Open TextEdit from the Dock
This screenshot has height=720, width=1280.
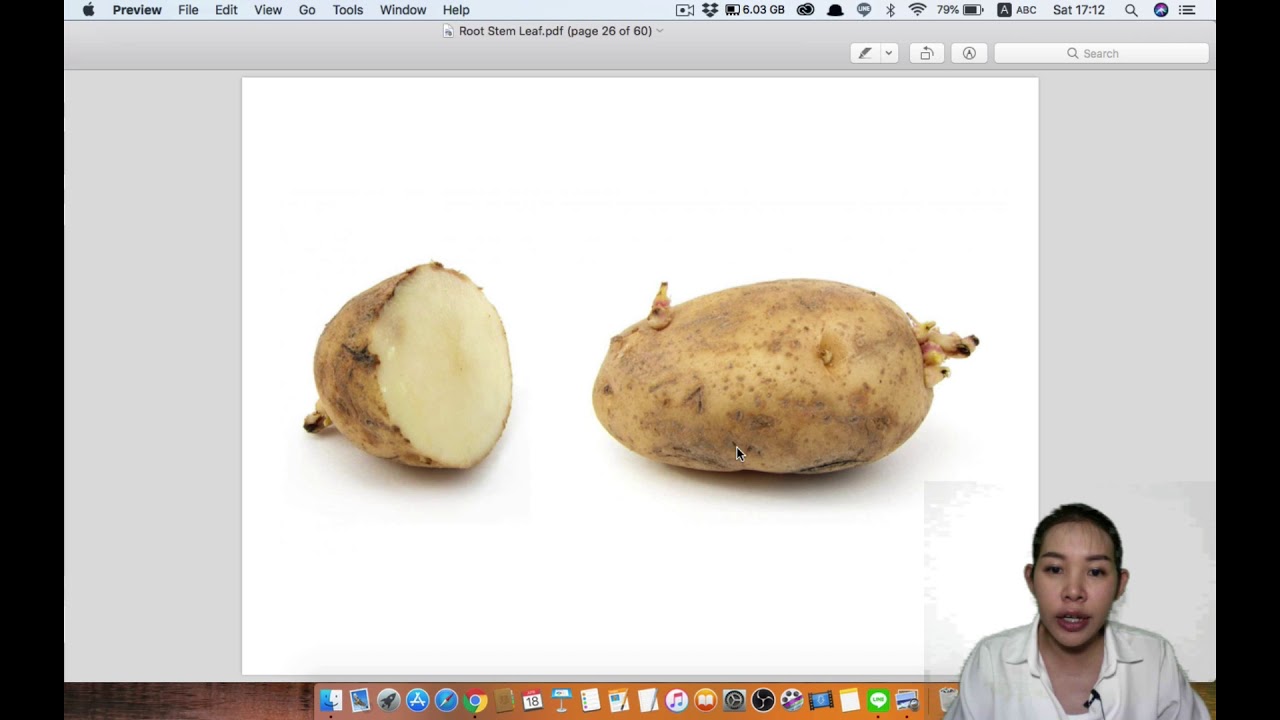tap(648, 701)
